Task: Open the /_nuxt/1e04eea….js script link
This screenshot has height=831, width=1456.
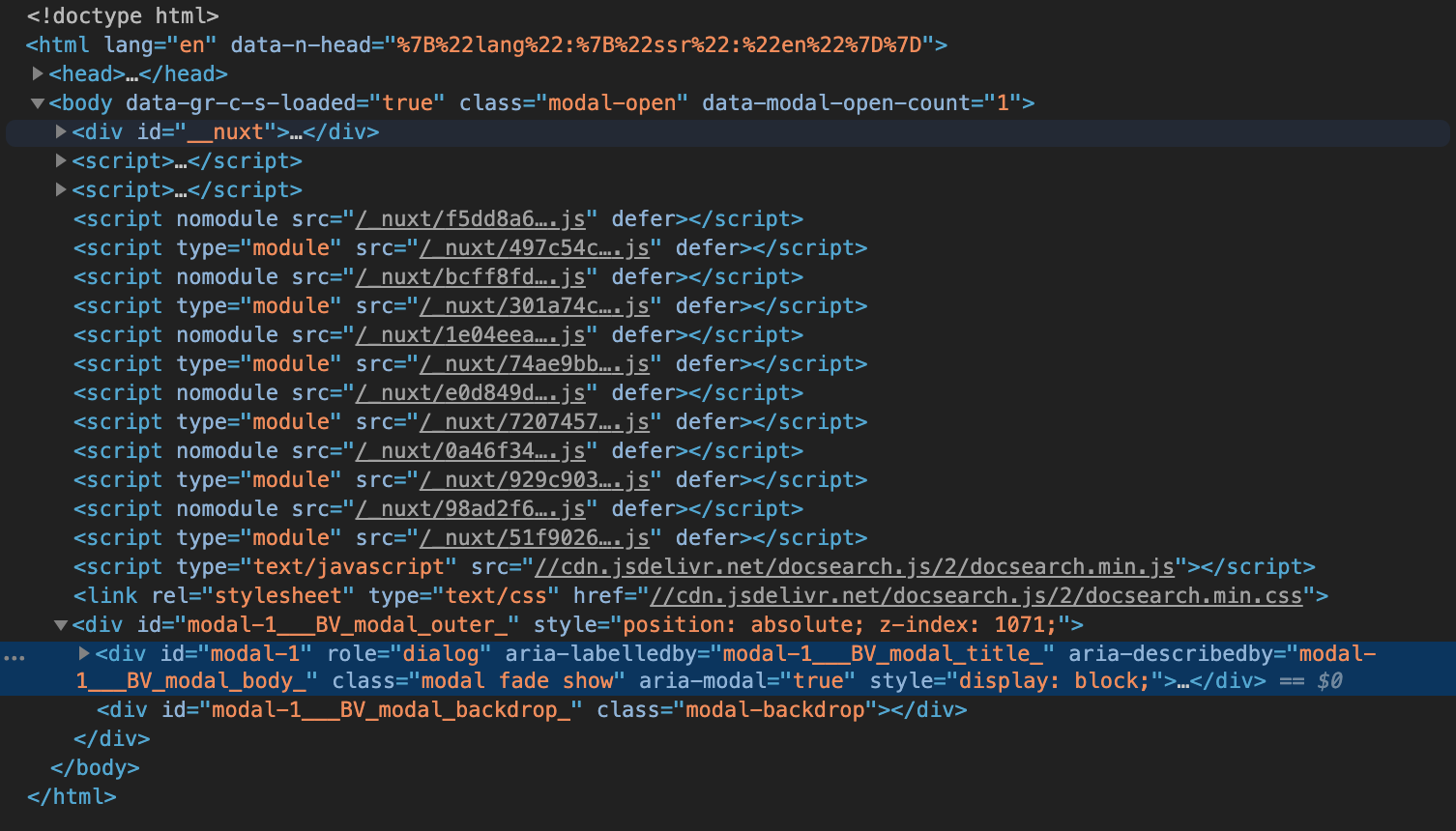Action: (471, 335)
